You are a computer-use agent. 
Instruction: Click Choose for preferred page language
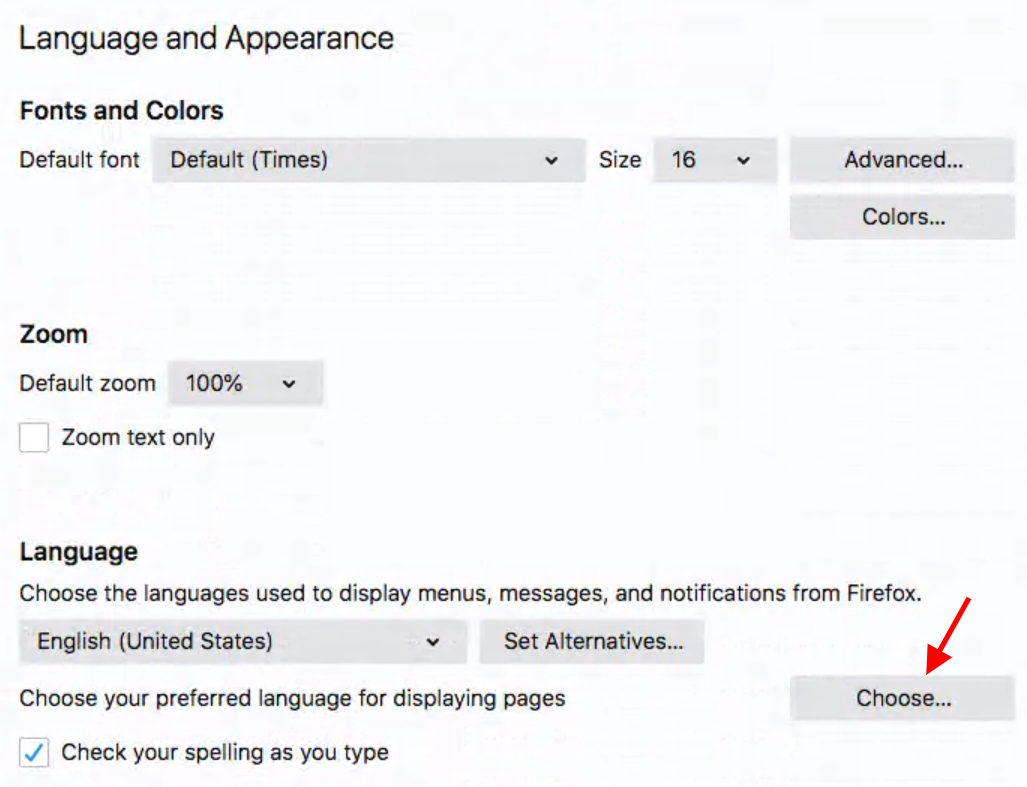click(x=902, y=699)
